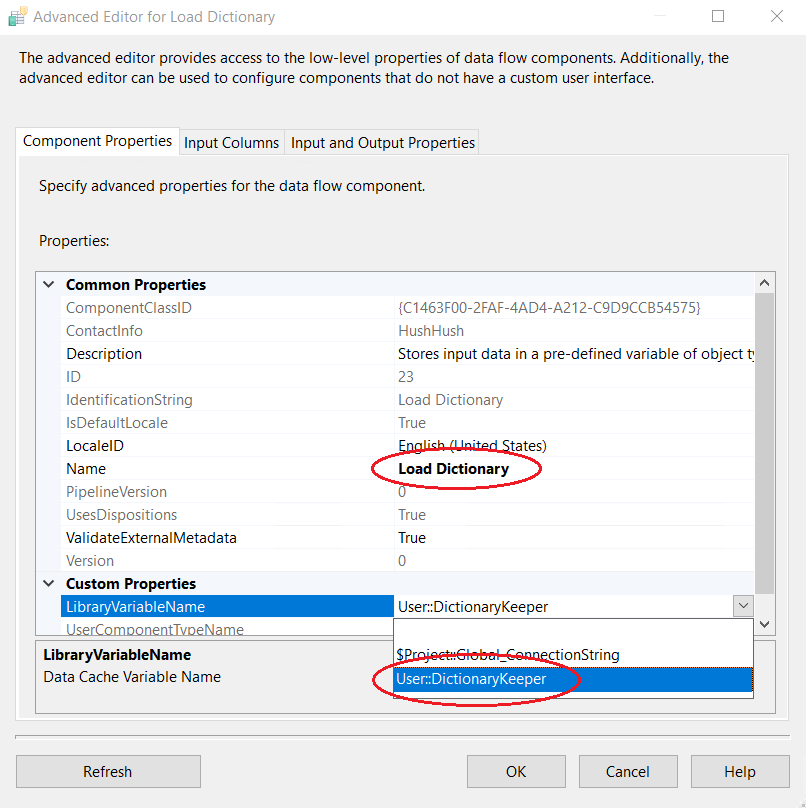Select the Component Properties tab
The width and height of the screenshot is (806, 808).
97,142
